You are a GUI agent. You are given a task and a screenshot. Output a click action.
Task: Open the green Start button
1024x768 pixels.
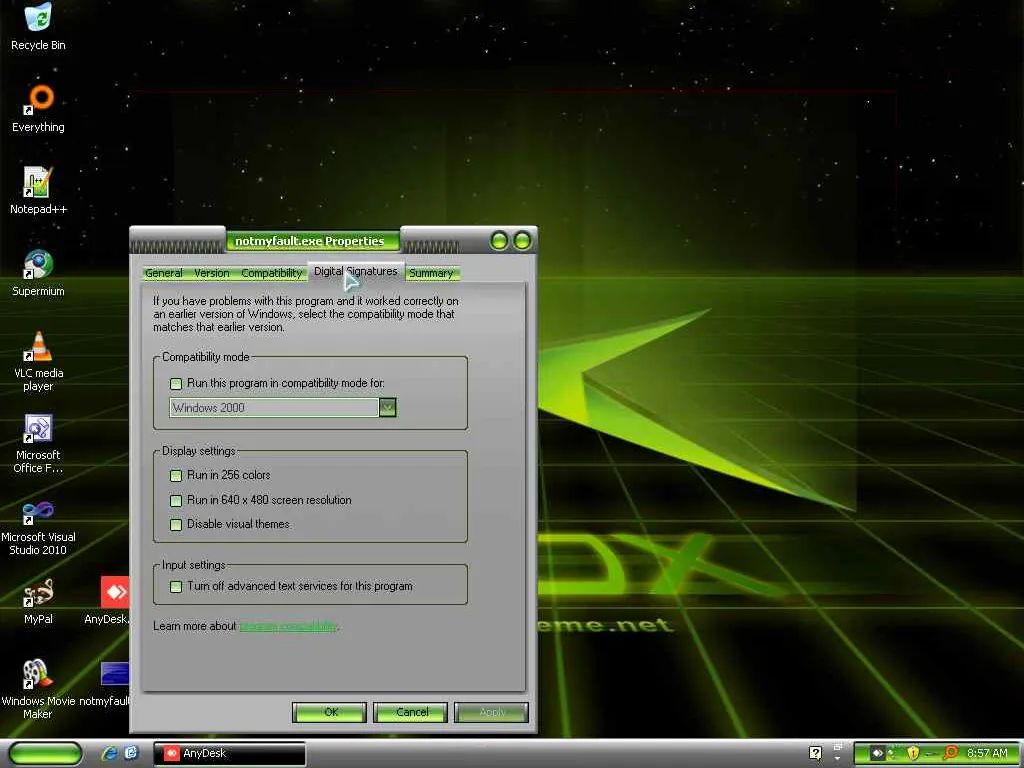click(x=45, y=753)
